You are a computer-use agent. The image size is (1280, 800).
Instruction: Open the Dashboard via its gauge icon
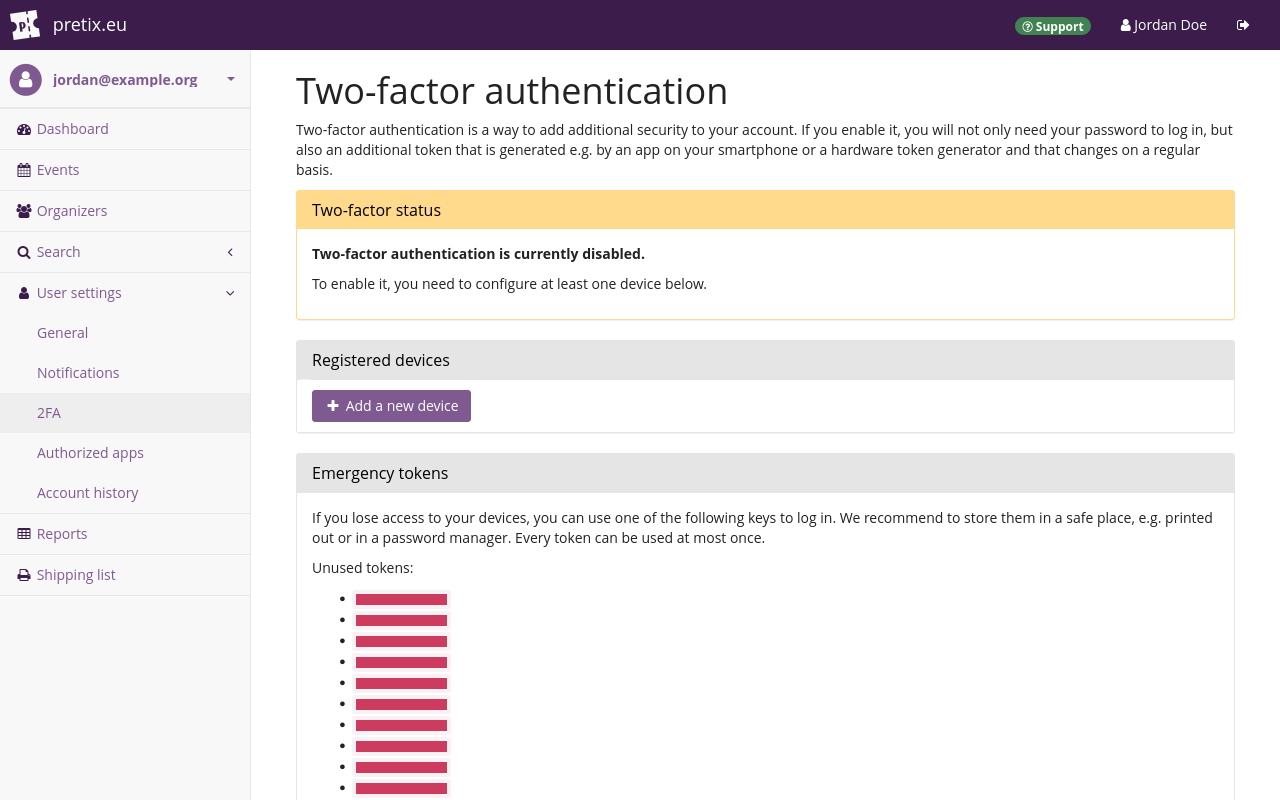click(22, 128)
